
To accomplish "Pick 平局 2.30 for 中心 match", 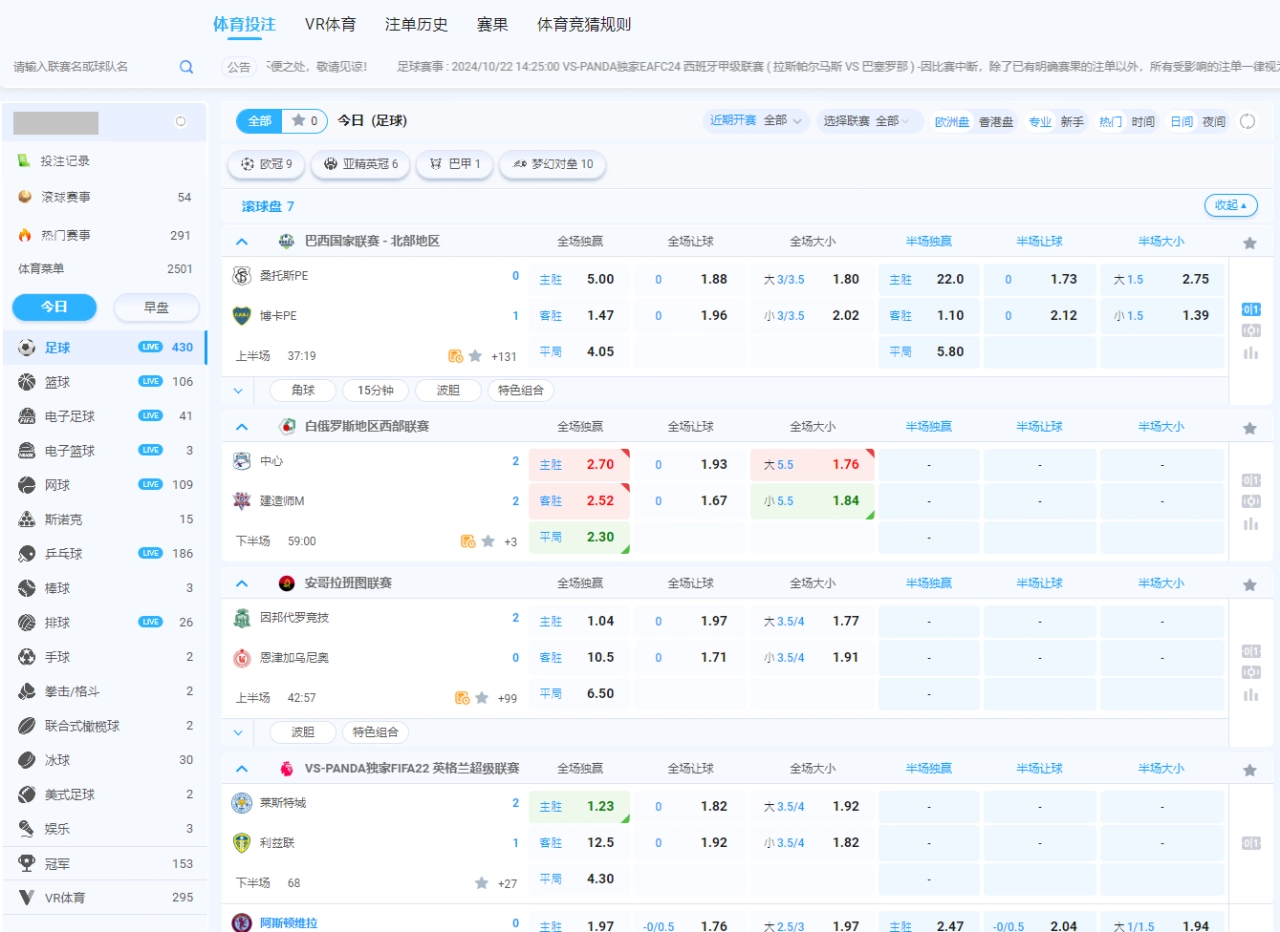I will 580,537.
